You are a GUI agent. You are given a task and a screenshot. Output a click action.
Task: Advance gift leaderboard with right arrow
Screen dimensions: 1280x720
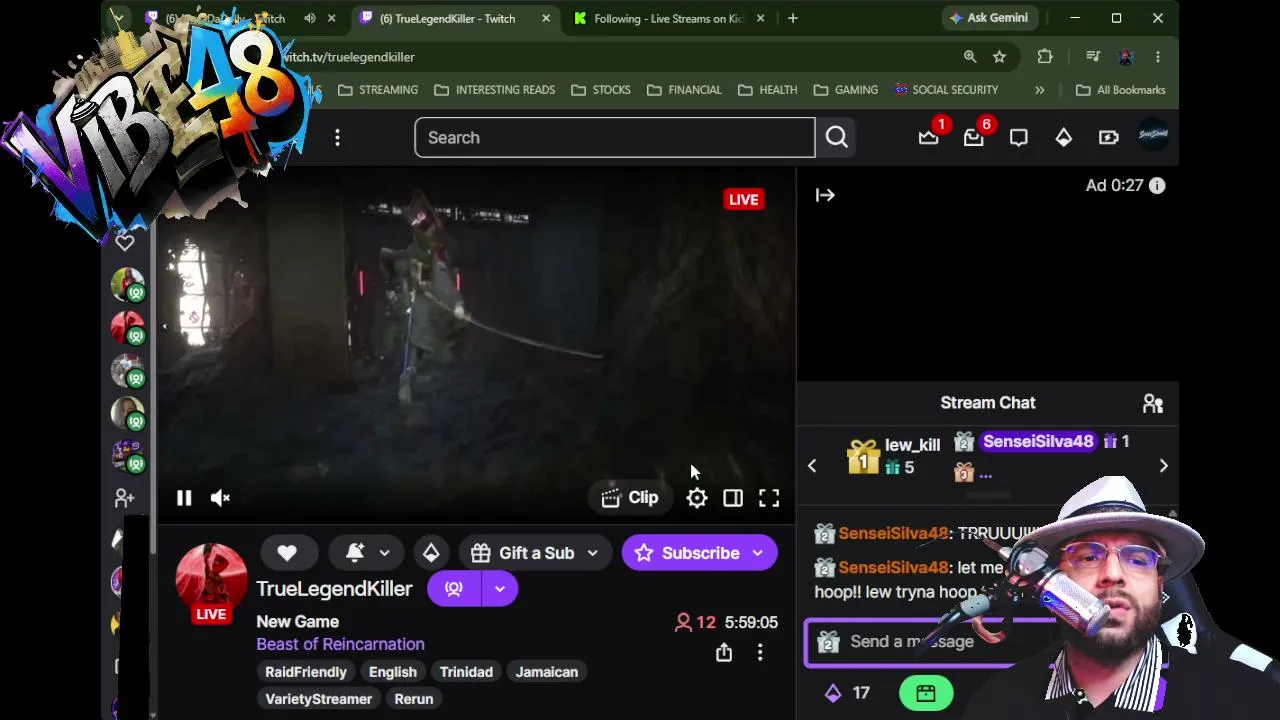click(x=1163, y=466)
